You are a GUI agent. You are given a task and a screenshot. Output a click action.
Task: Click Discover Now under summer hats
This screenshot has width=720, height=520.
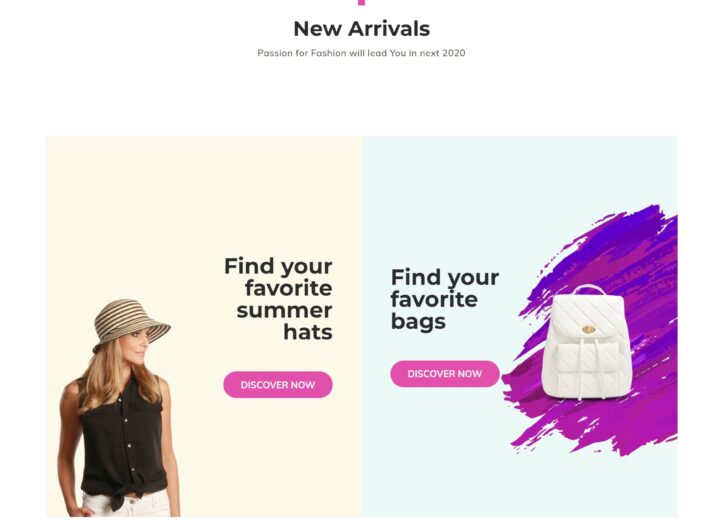pos(278,384)
